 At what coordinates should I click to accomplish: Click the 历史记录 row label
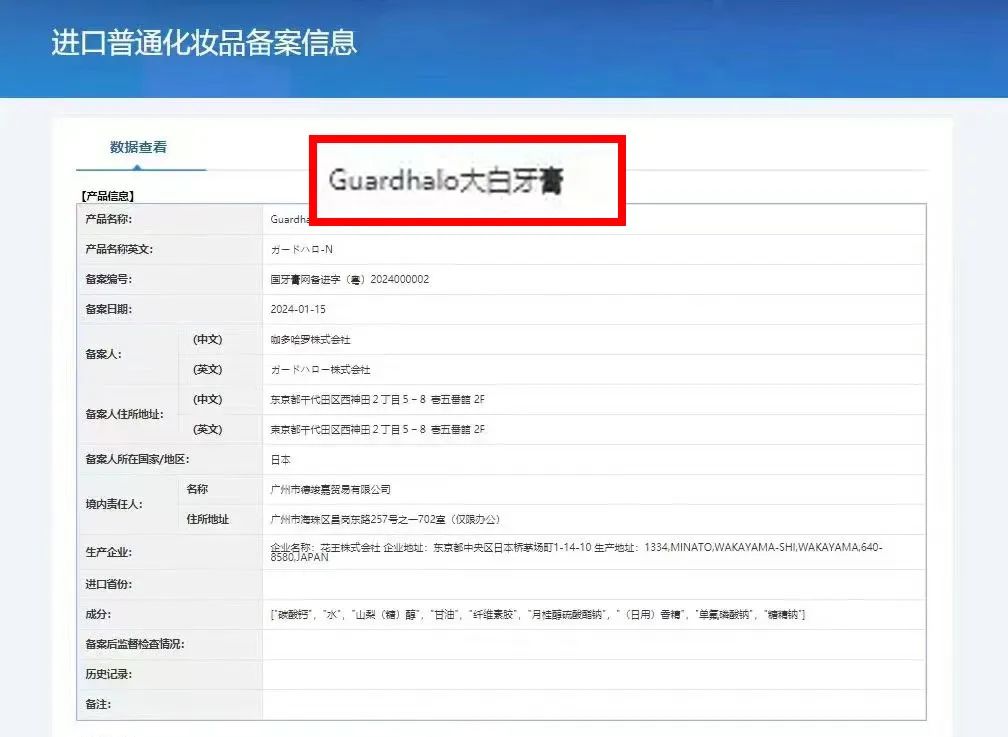(x=108, y=674)
